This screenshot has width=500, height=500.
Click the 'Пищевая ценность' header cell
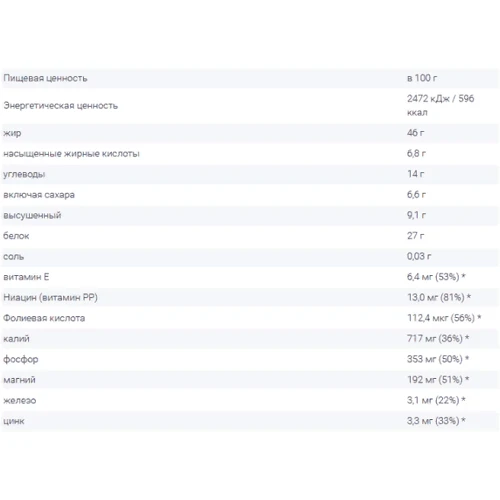click(45, 78)
